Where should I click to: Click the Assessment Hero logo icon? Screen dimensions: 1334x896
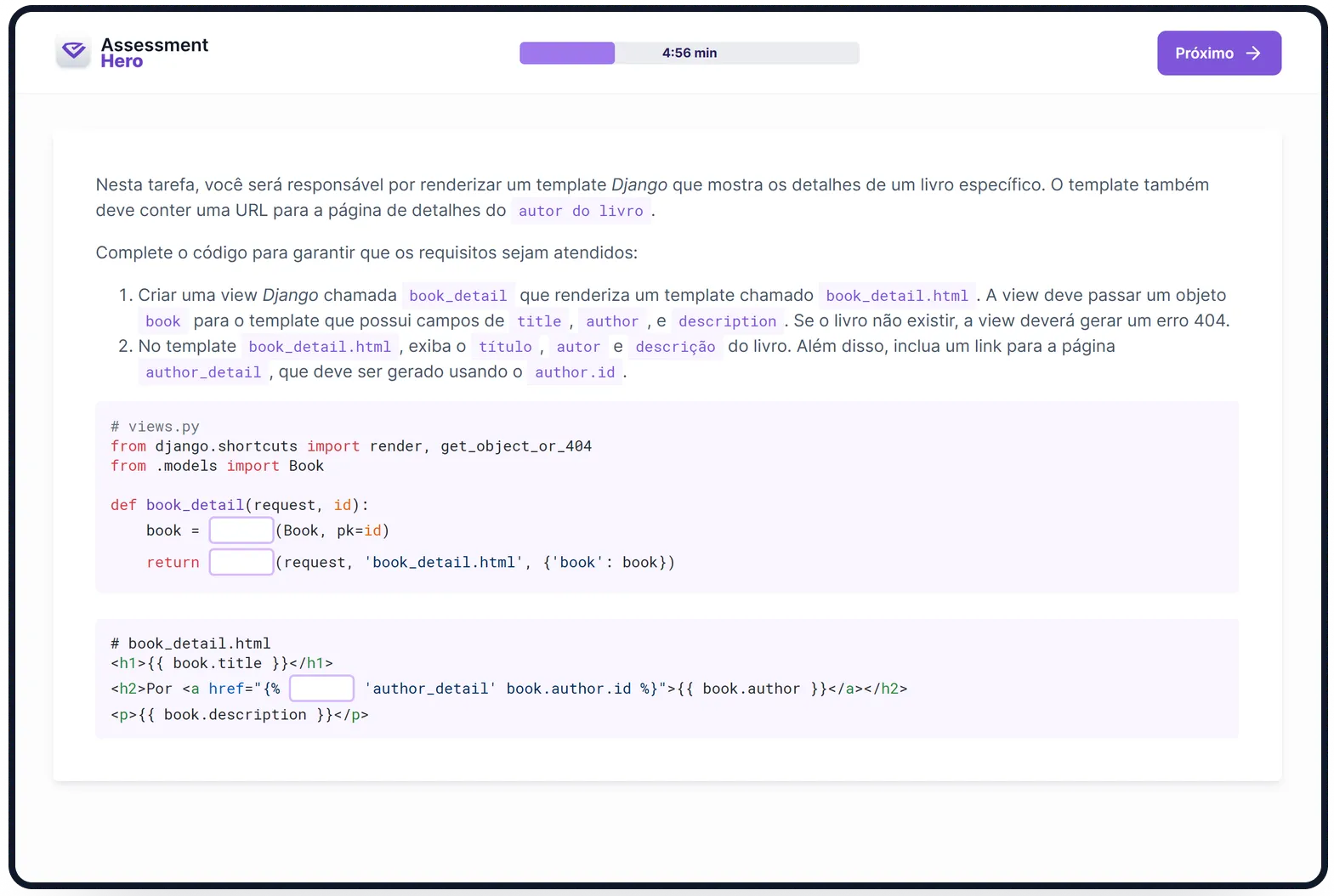pos(73,52)
